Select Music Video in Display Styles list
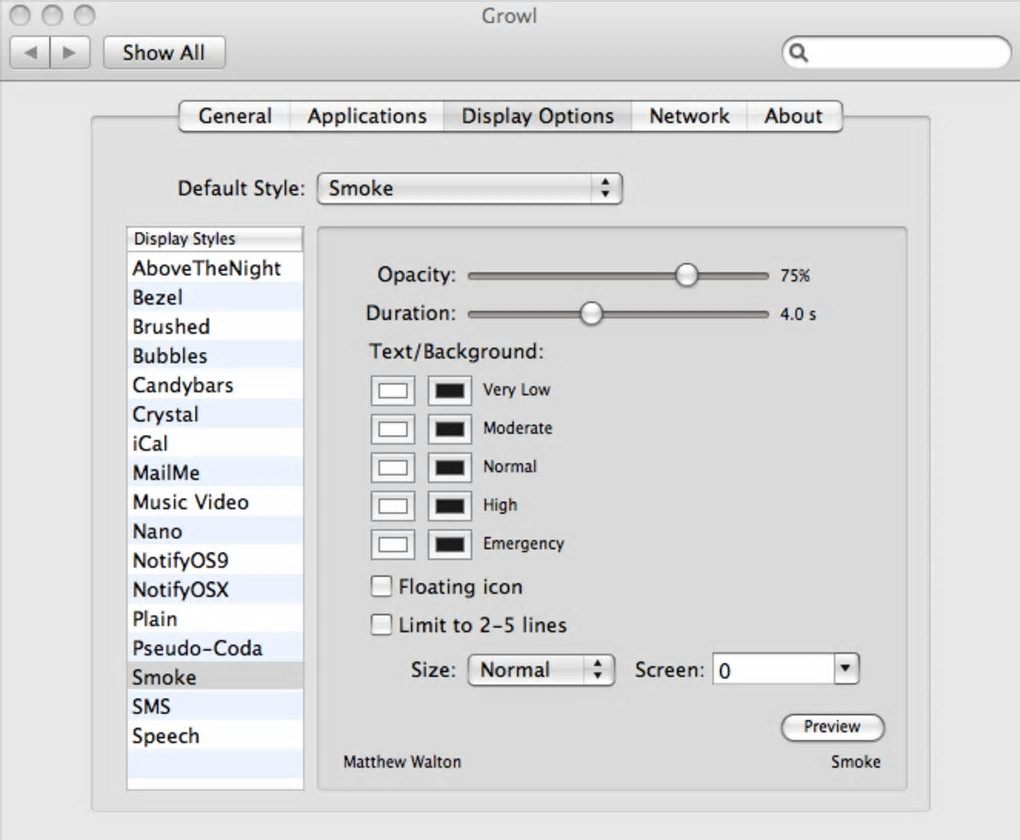The width and height of the screenshot is (1020, 840). click(190, 502)
